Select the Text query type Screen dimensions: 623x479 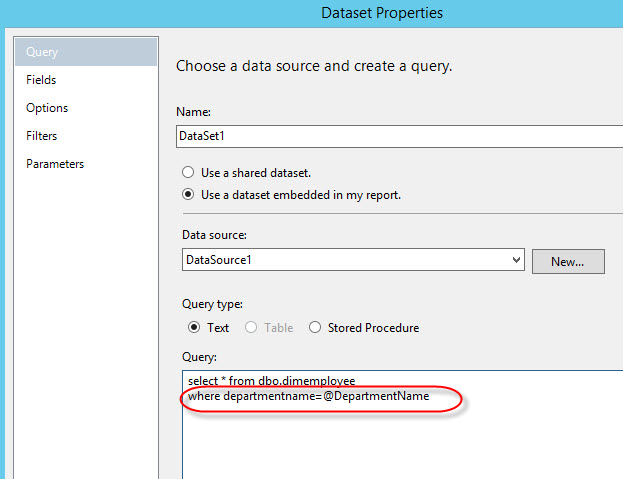(x=195, y=327)
